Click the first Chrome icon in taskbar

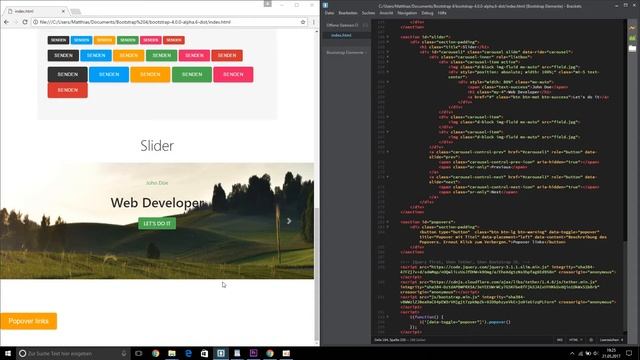click(156, 353)
